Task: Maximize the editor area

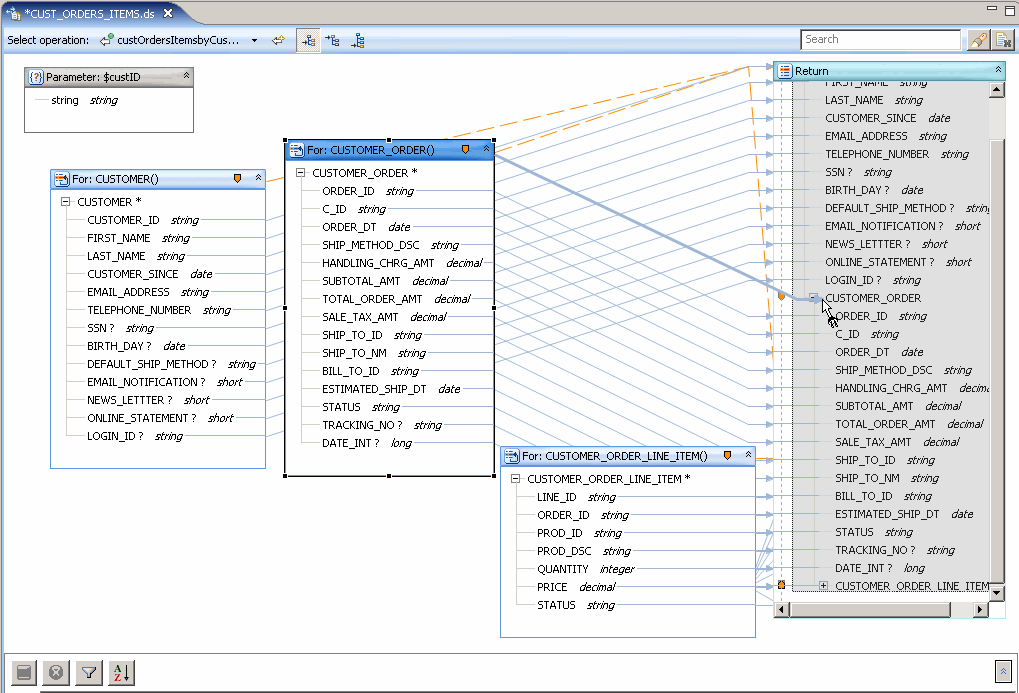Action: click(1010, 10)
